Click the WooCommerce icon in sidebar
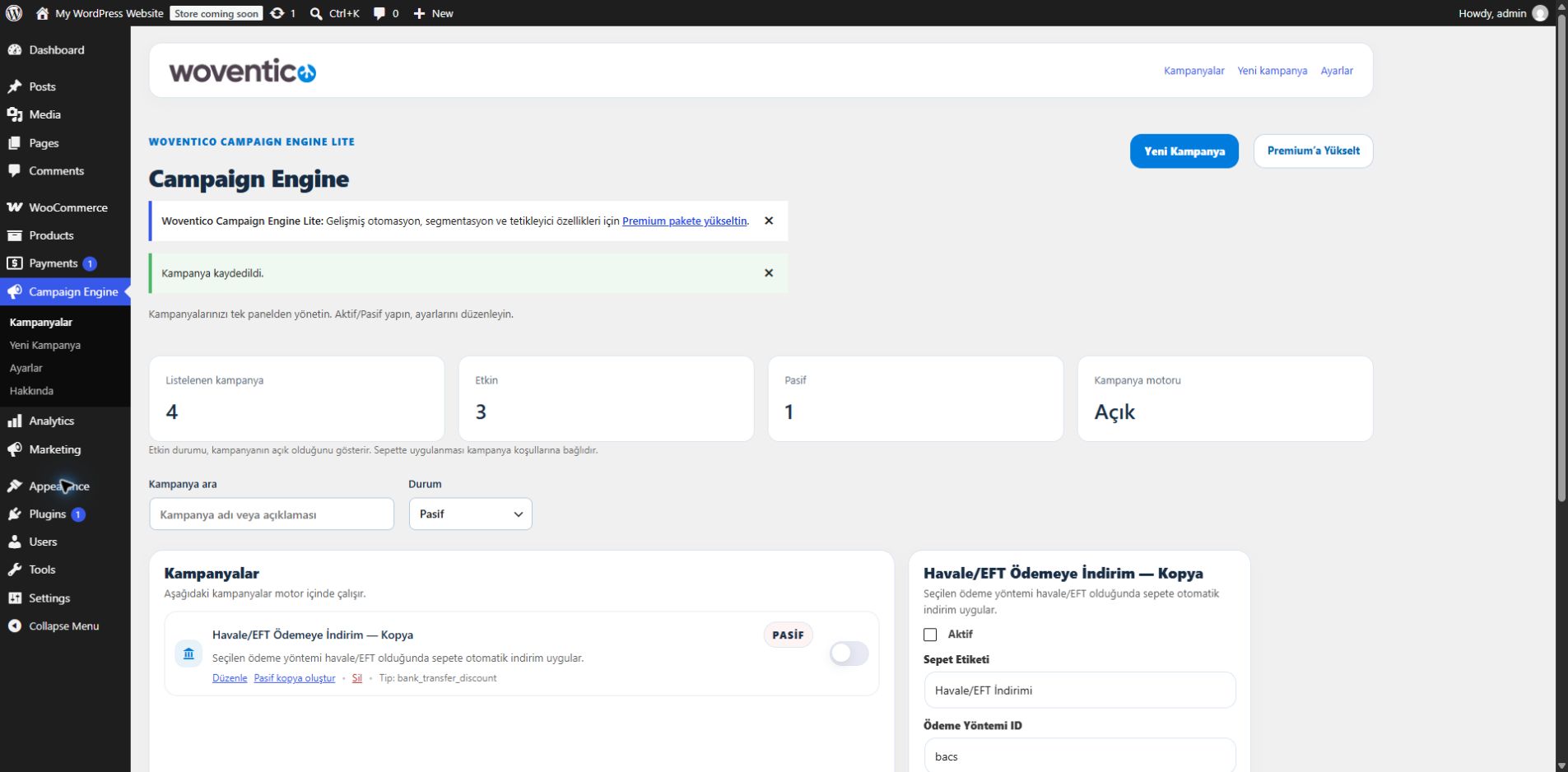Image resolution: width=1568 pixels, height=772 pixels. (15, 207)
